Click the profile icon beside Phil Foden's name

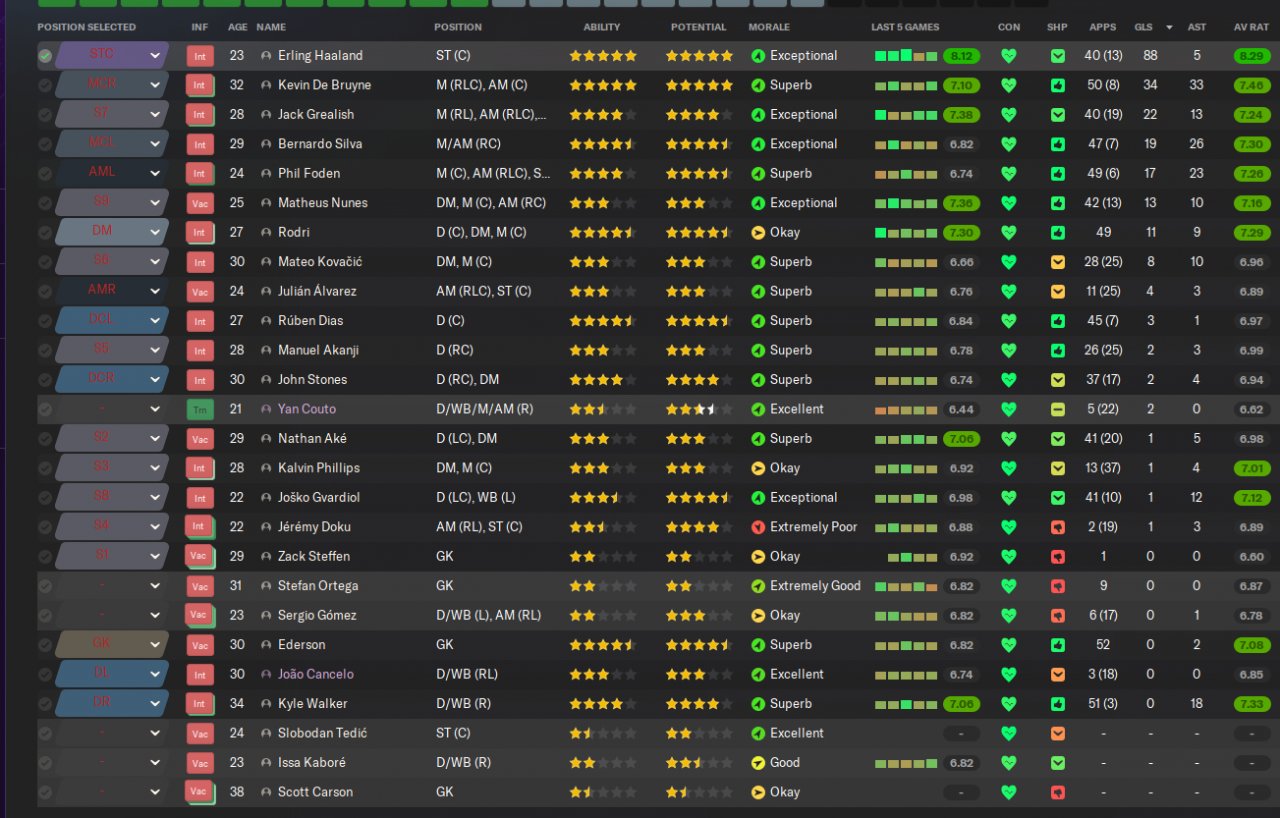[x=266, y=174]
